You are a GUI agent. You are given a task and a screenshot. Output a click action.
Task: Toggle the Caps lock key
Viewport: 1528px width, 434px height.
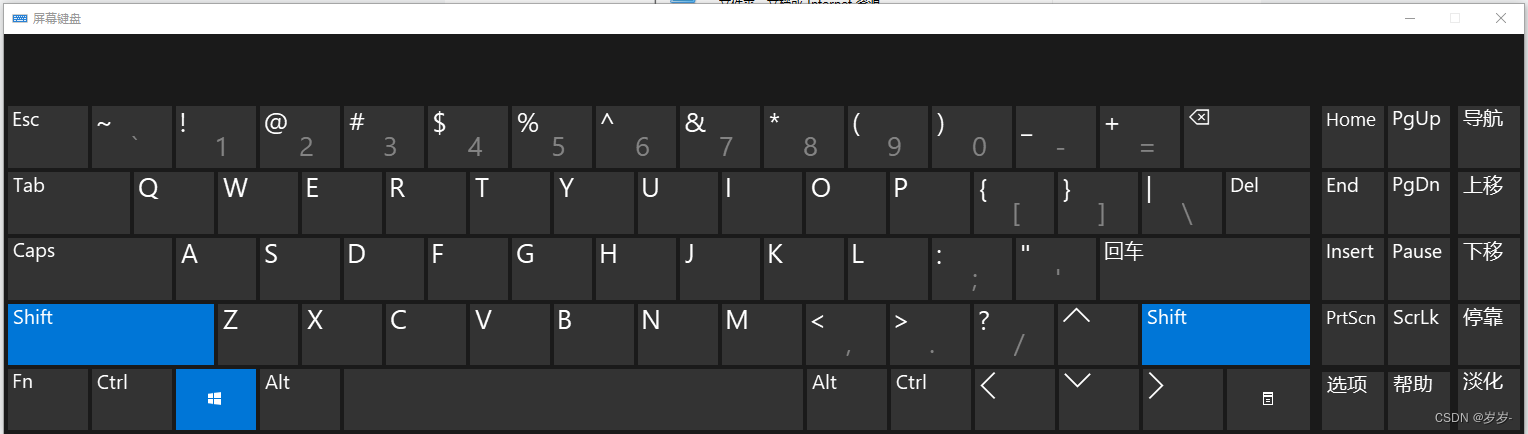point(89,268)
